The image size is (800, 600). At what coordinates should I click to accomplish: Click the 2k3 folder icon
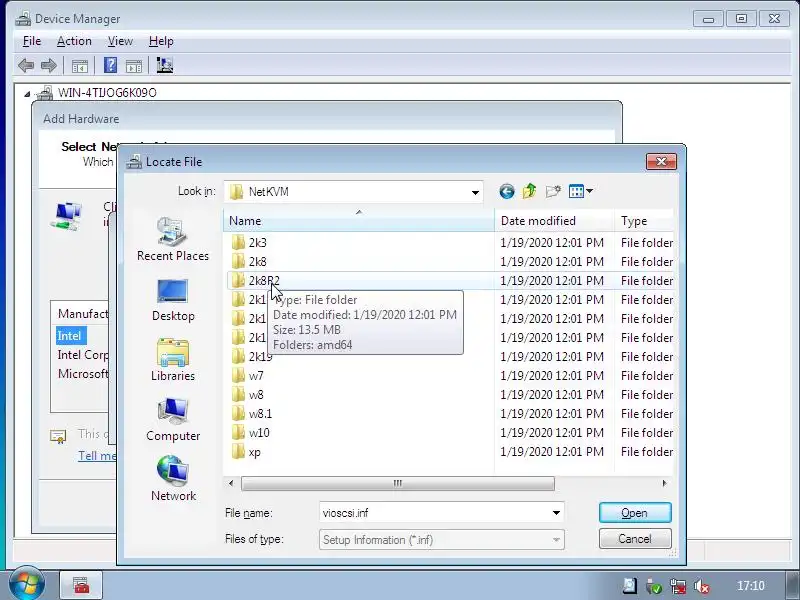point(238,242)
